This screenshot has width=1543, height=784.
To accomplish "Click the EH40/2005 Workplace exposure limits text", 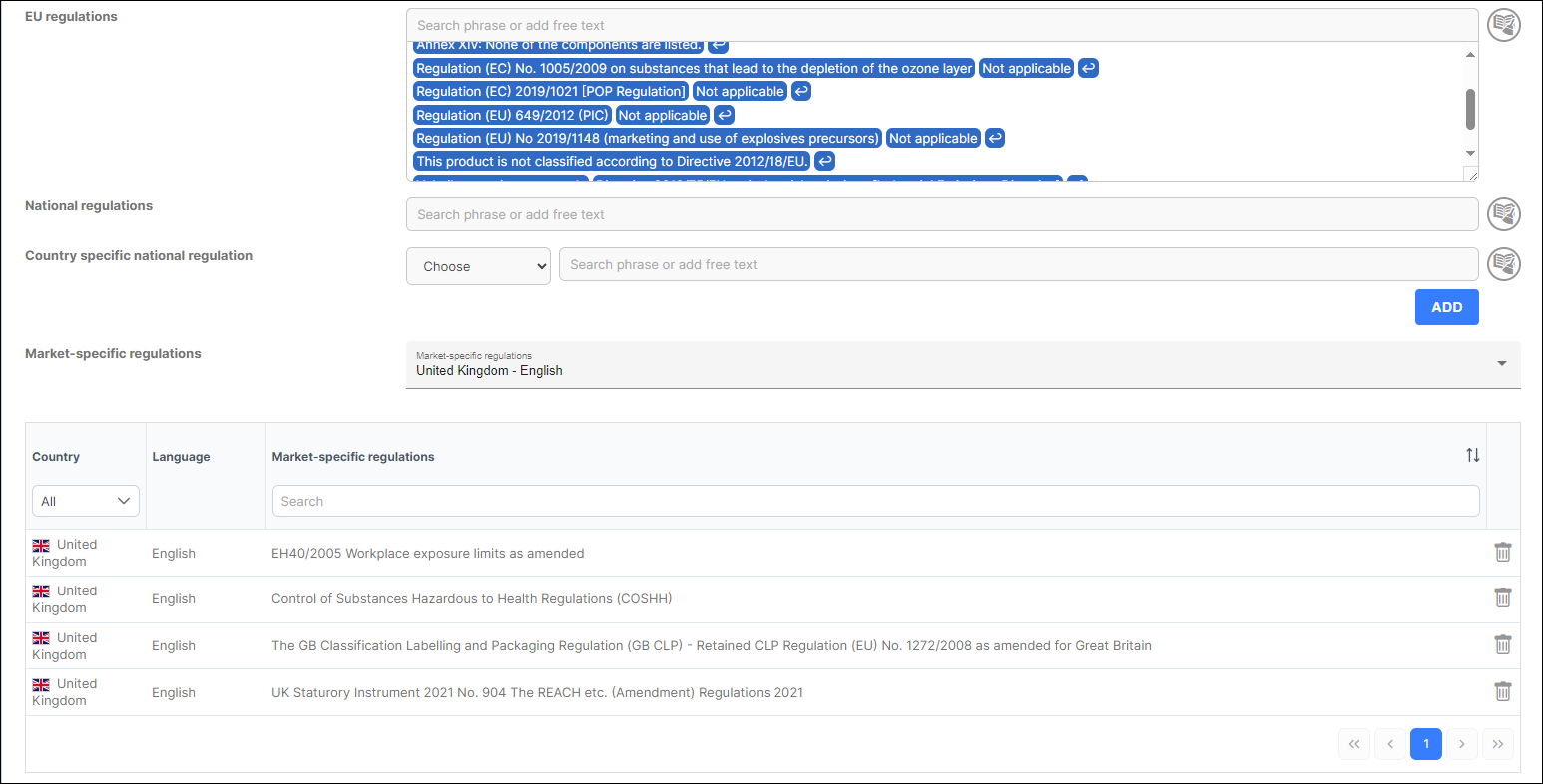I will coord(428,553).
